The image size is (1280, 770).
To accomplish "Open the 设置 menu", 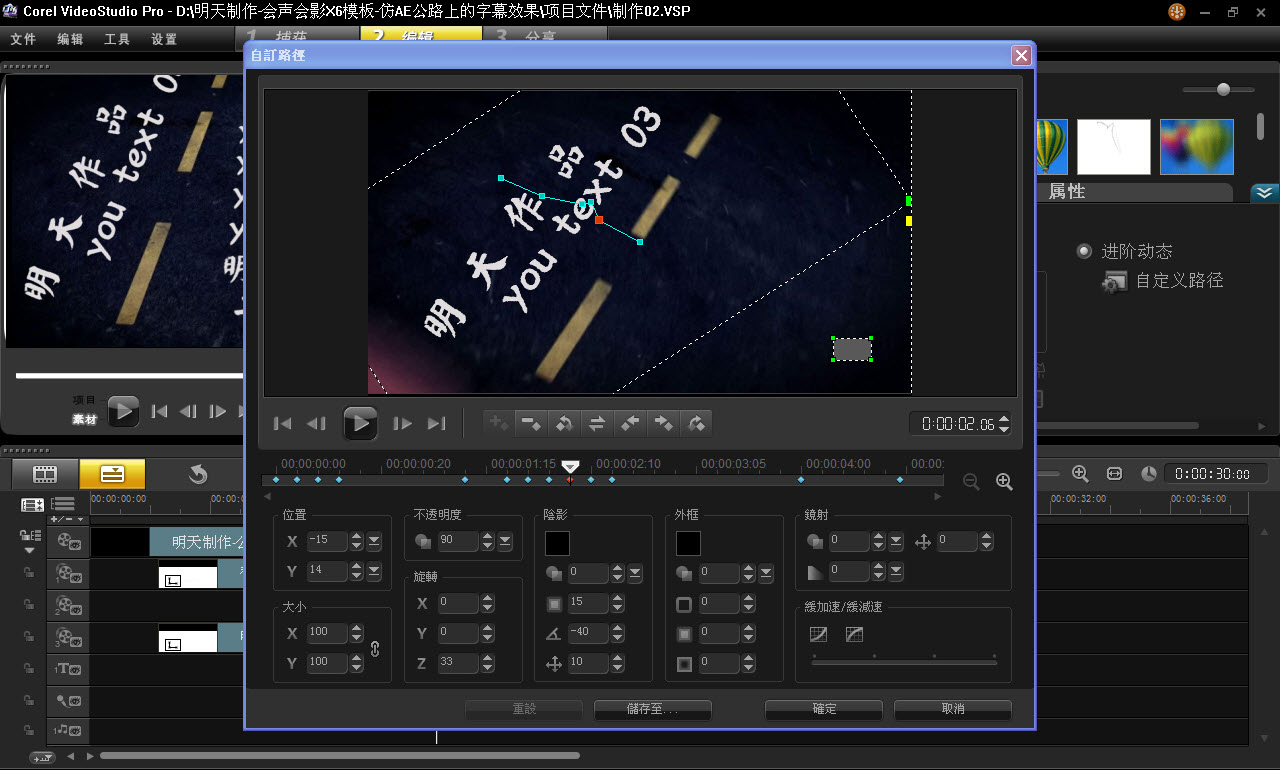I will pos(164,39).
